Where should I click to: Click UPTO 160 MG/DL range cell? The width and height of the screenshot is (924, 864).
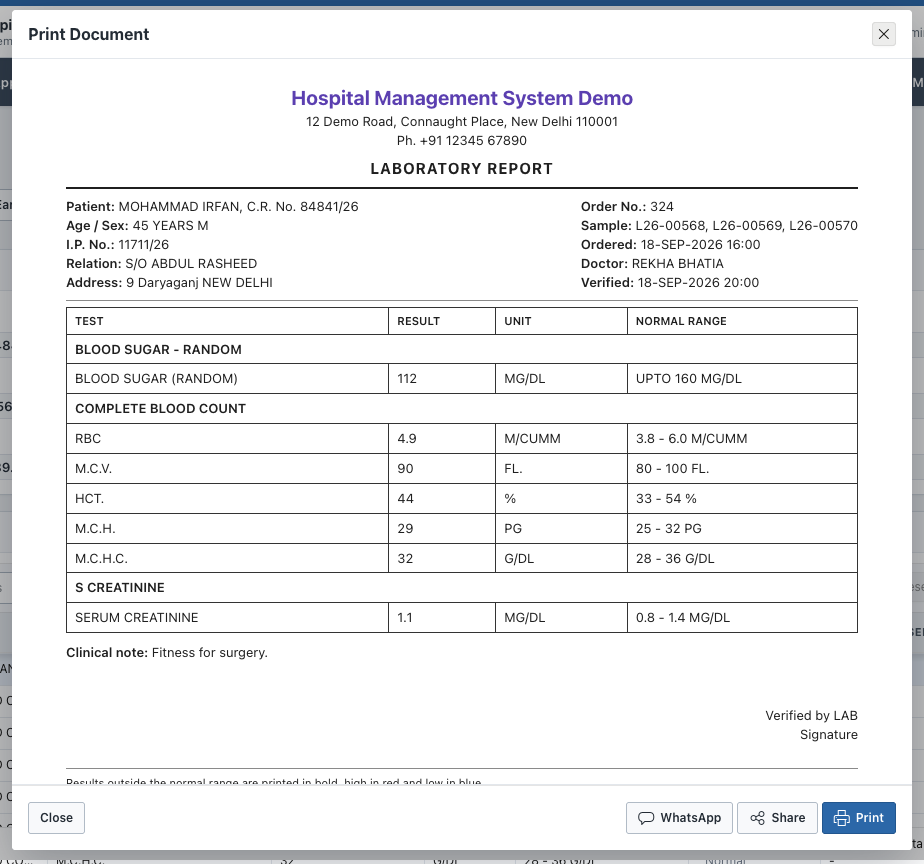742,378
